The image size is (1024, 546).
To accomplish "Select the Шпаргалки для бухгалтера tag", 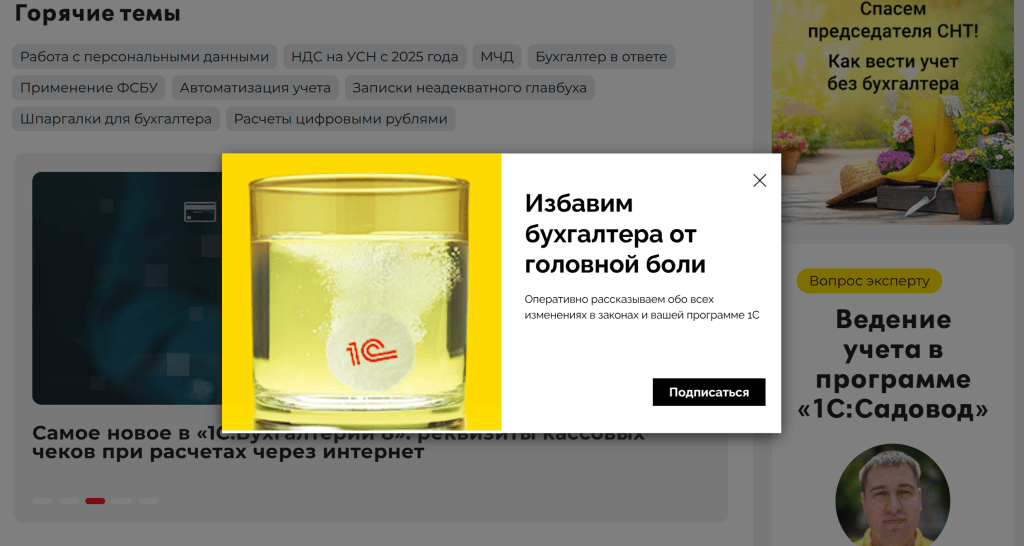I will point(116,119).
